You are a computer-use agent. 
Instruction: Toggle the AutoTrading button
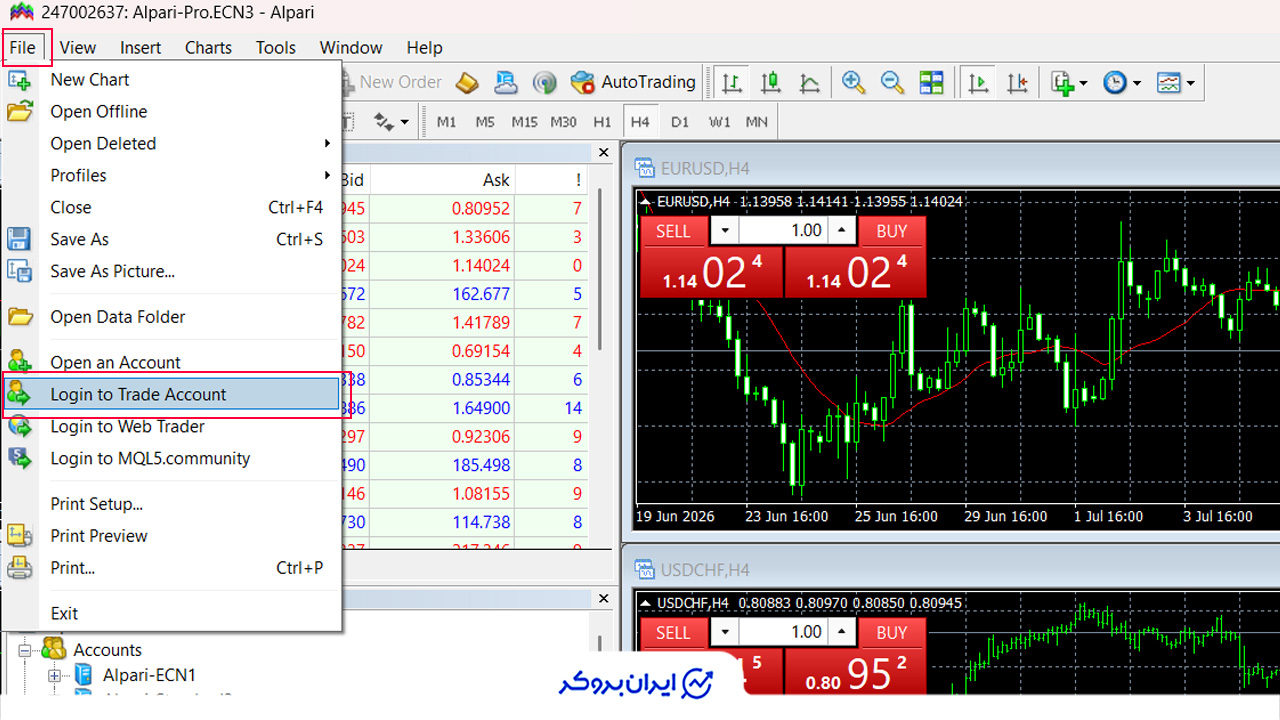(x=633, y=82)
